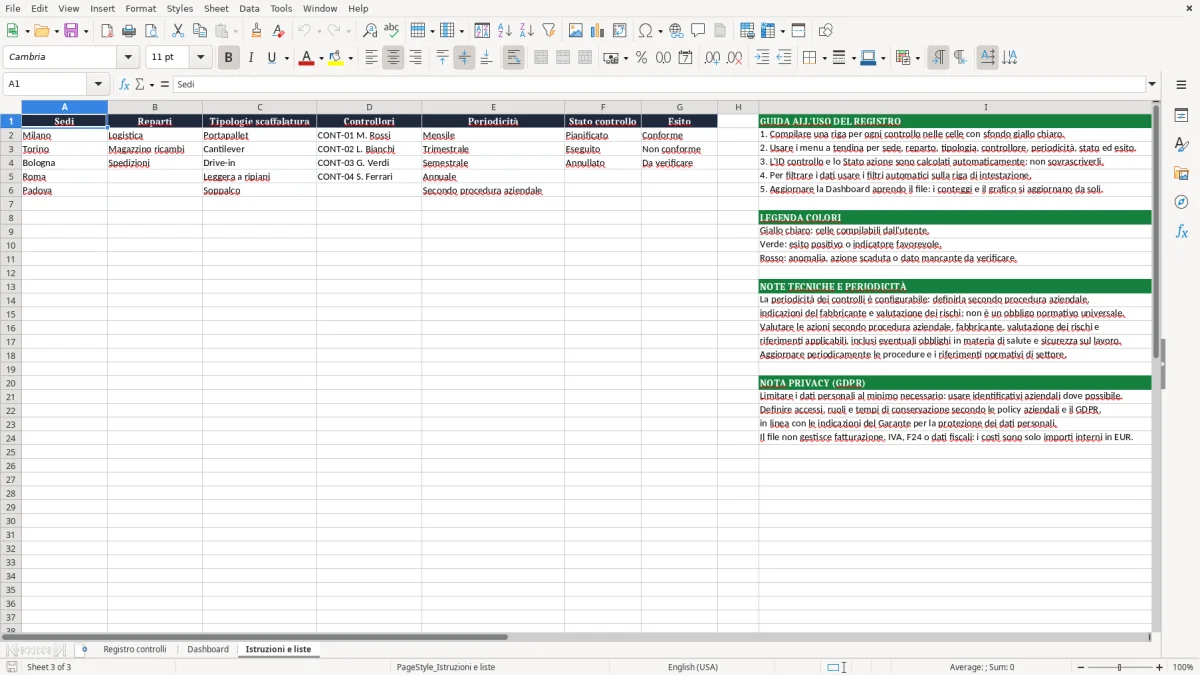Toggle Align Left
The image size is (1200, 675).
tap(371, 58)
